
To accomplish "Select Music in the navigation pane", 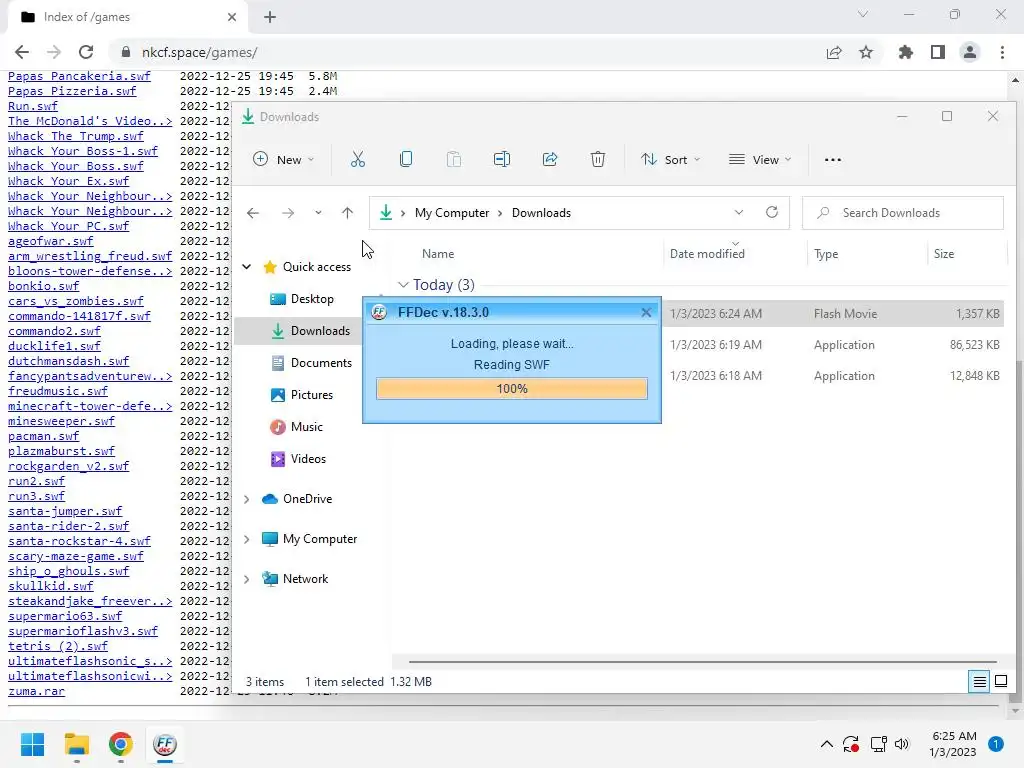I will coord(296,427).
